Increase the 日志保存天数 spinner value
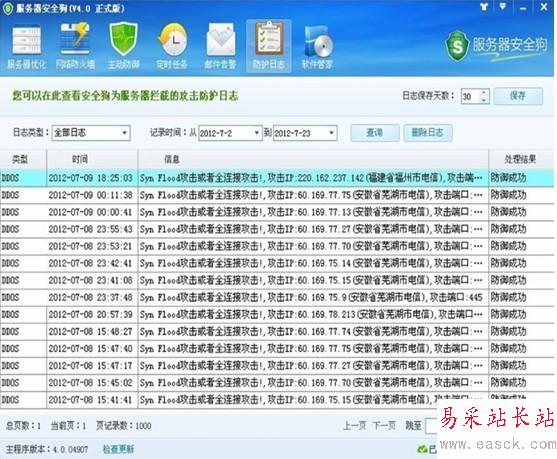The width and height of the screenshot is (557, 459). pos(484,93)
